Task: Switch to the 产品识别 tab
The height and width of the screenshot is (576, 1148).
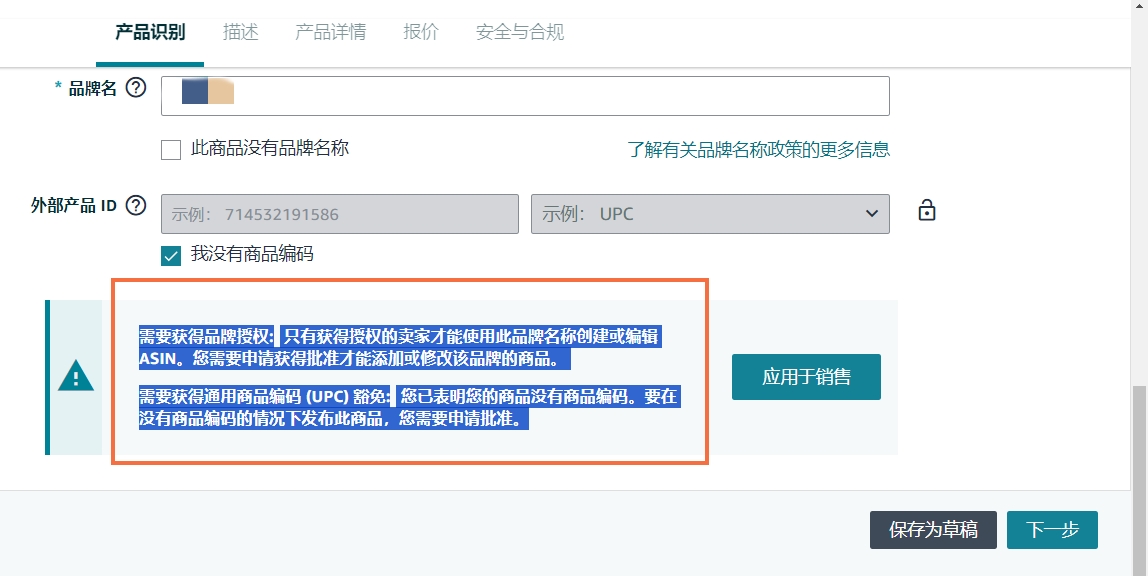Action: click(x=150, y=32)
